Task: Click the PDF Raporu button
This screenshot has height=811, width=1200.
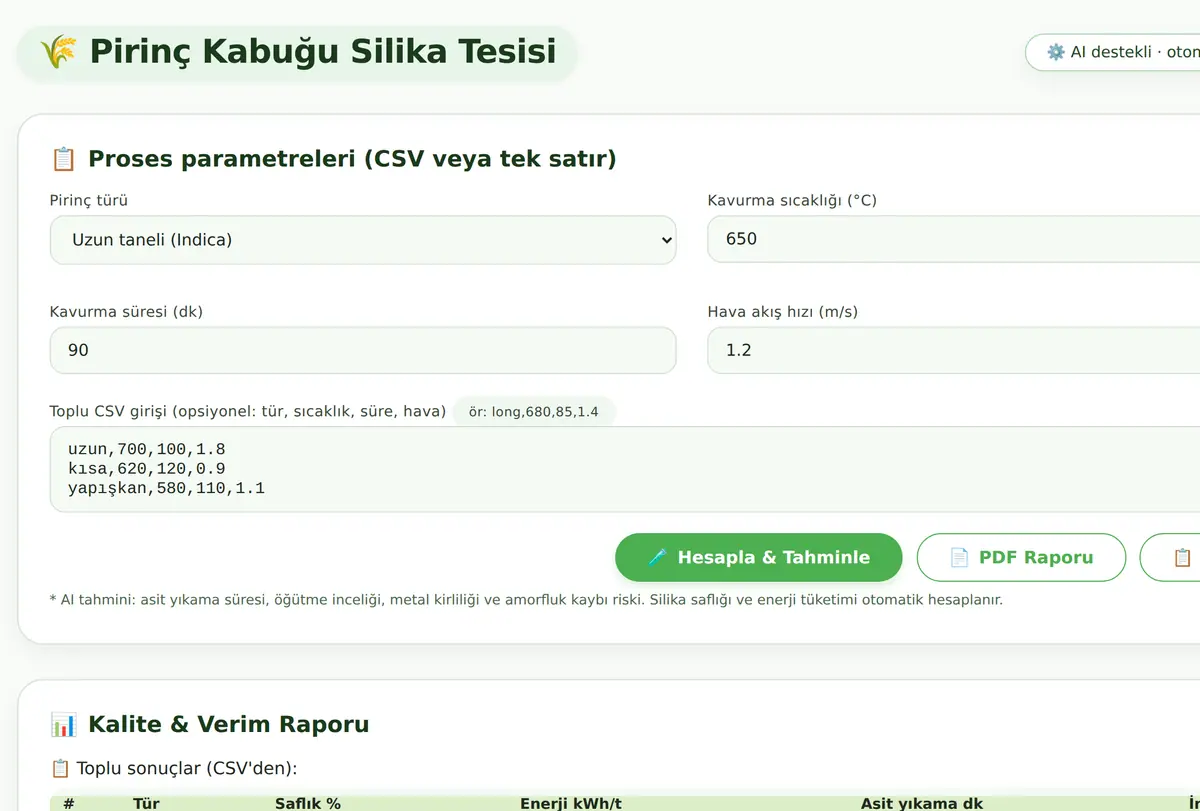Action: 1021,557
